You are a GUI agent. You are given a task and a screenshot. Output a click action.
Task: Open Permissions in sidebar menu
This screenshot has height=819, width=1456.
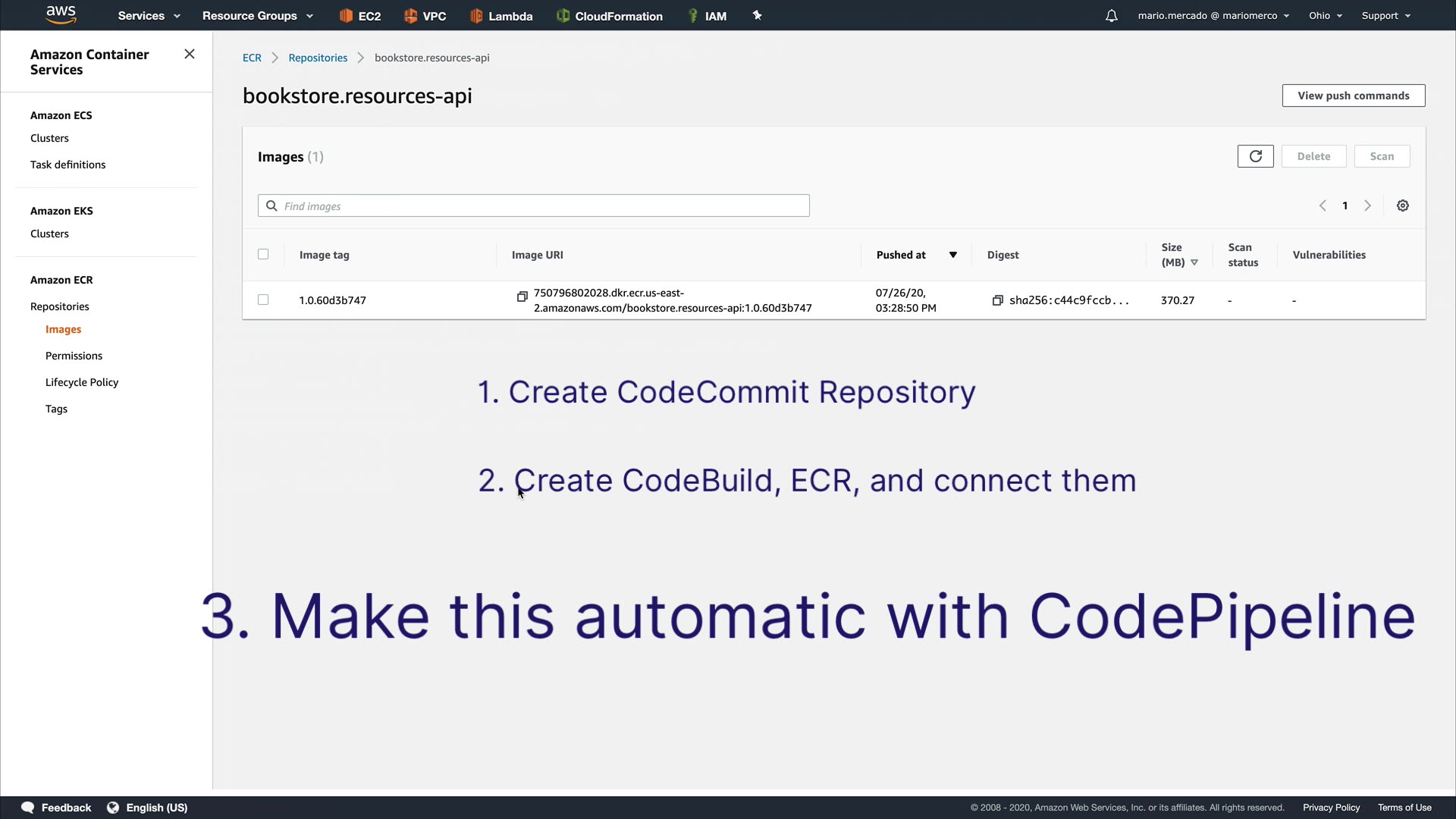pyautogui.click(x=74, y=356)
